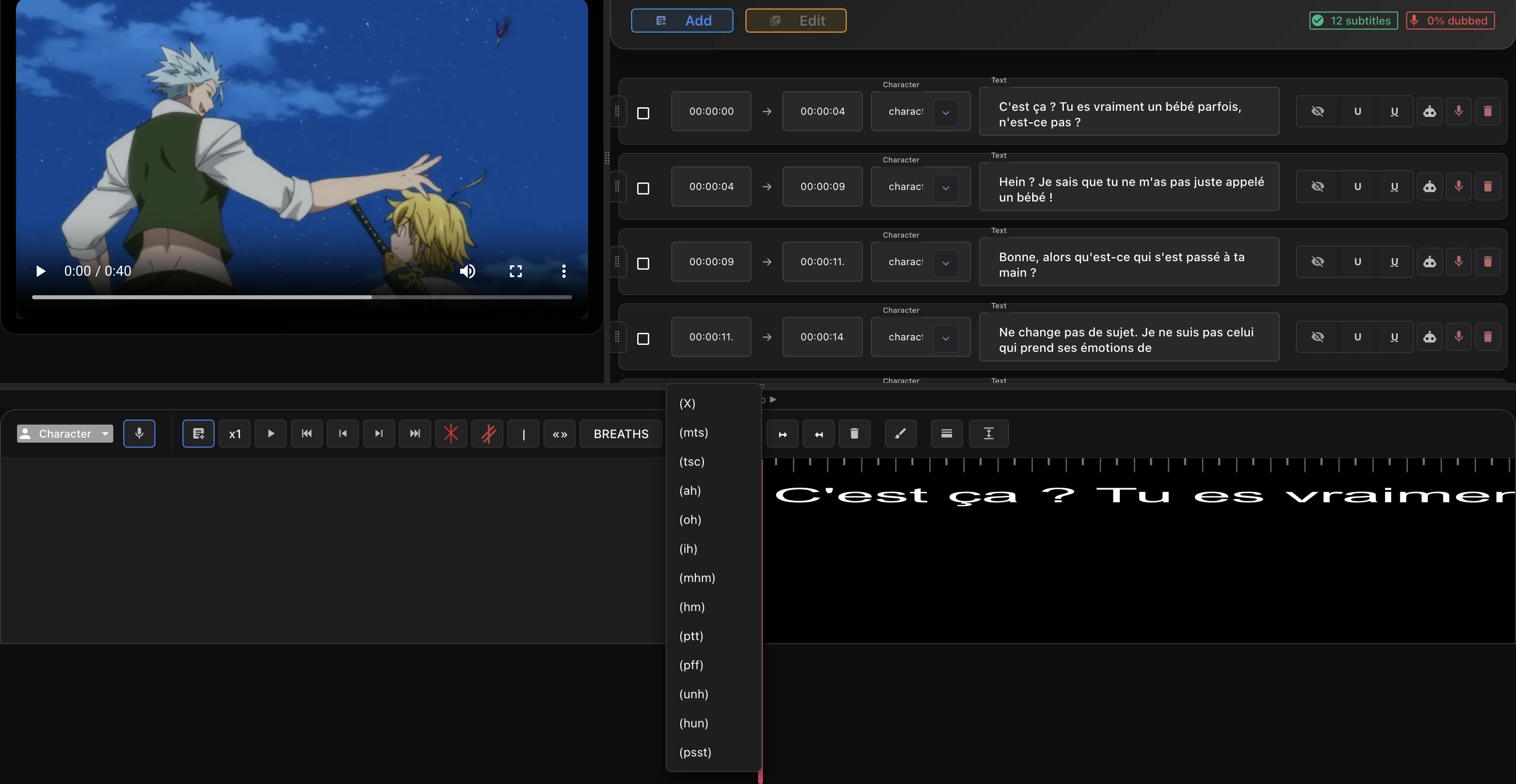Choose (X) from the breaths menu

[714, 404]
